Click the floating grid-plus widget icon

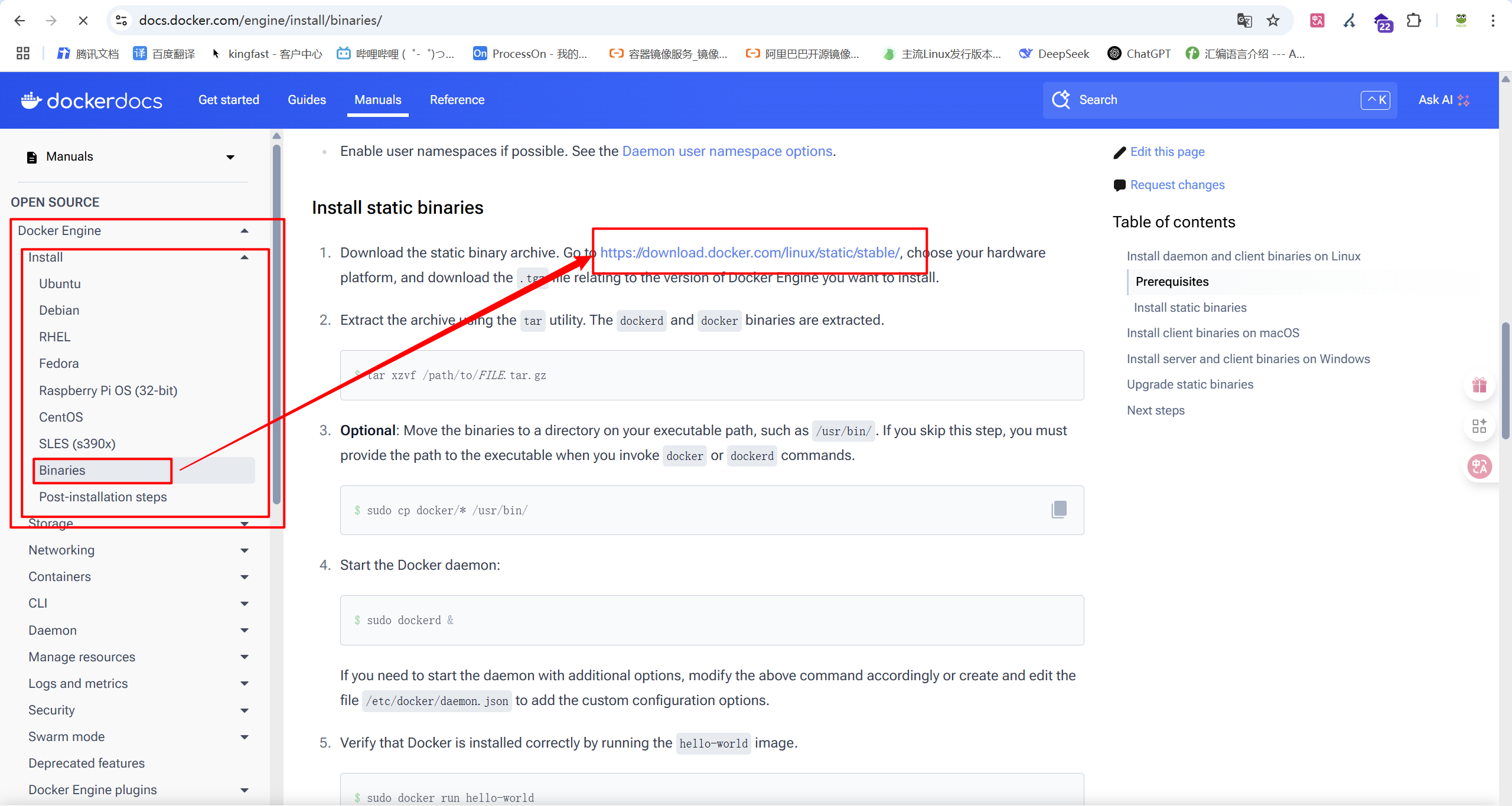[x=1479, y=426]
